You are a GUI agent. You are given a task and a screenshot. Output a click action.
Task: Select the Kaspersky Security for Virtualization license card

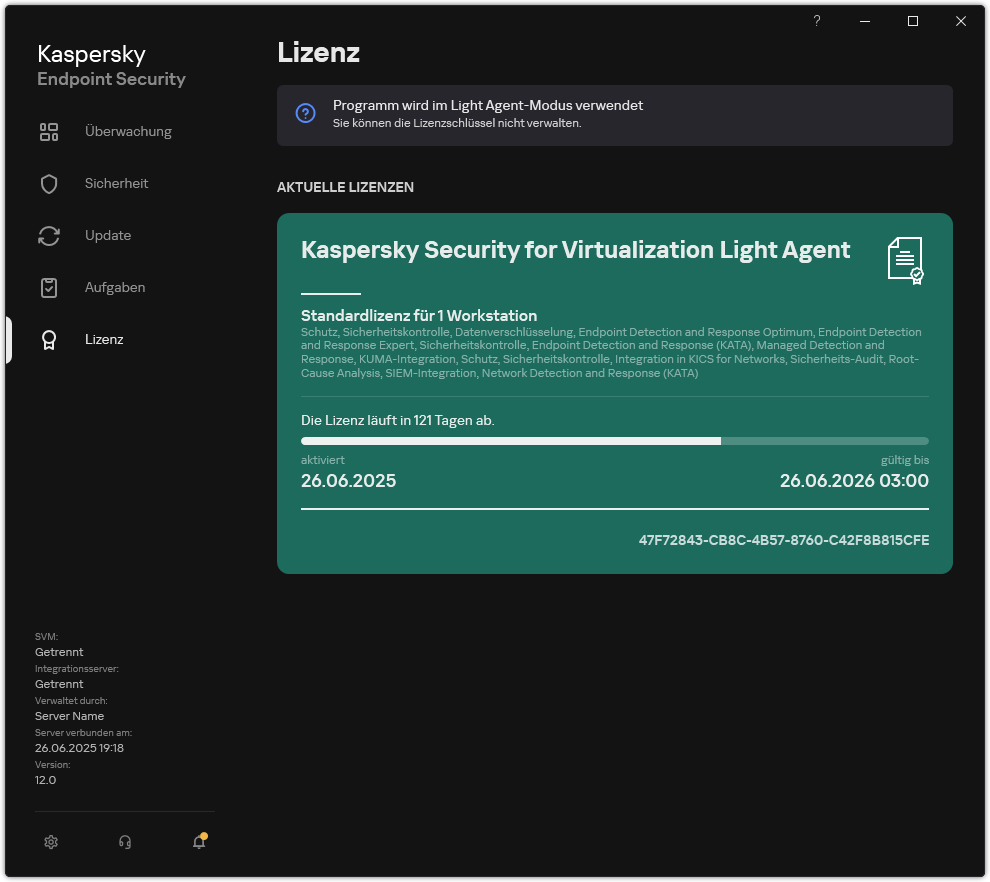615,392
